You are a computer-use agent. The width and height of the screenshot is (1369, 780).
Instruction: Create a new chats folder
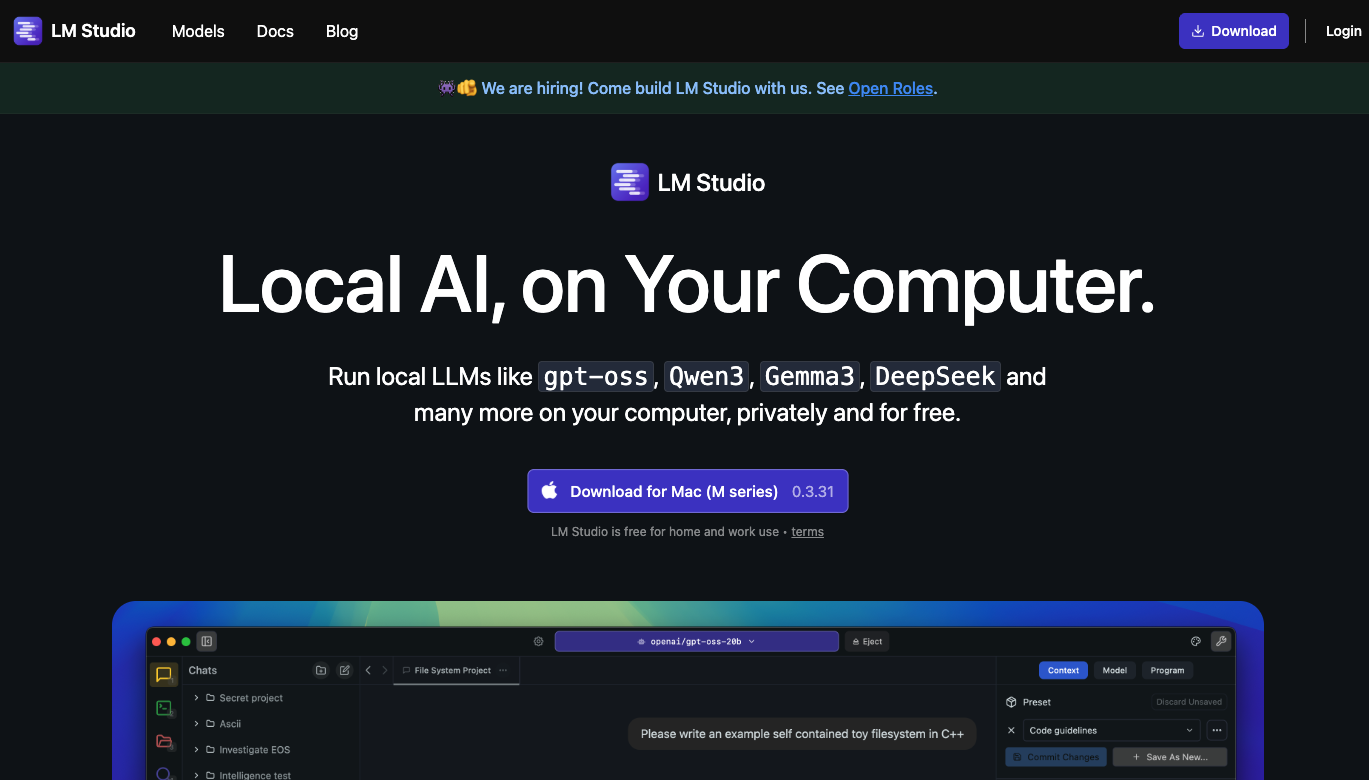point(320,670)
